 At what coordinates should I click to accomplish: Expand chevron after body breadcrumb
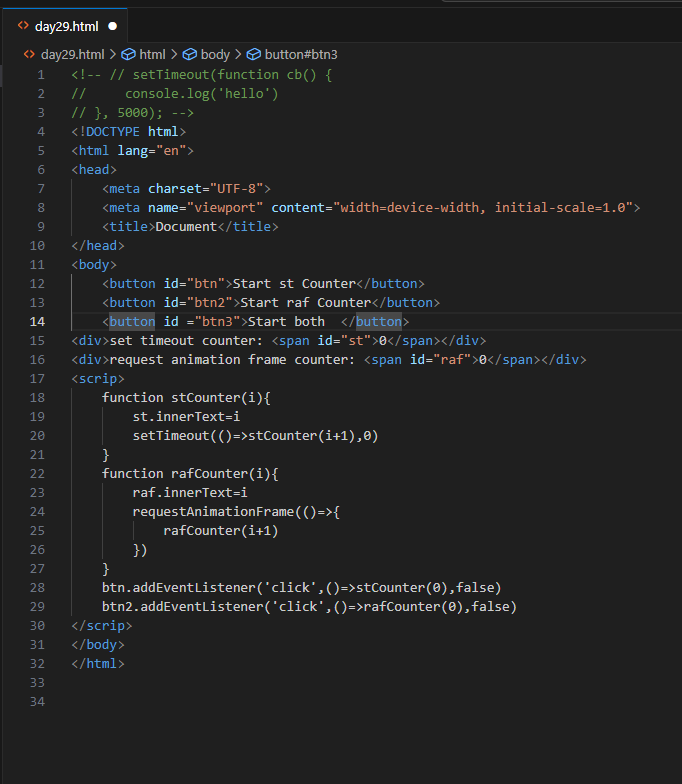(238, 54)
